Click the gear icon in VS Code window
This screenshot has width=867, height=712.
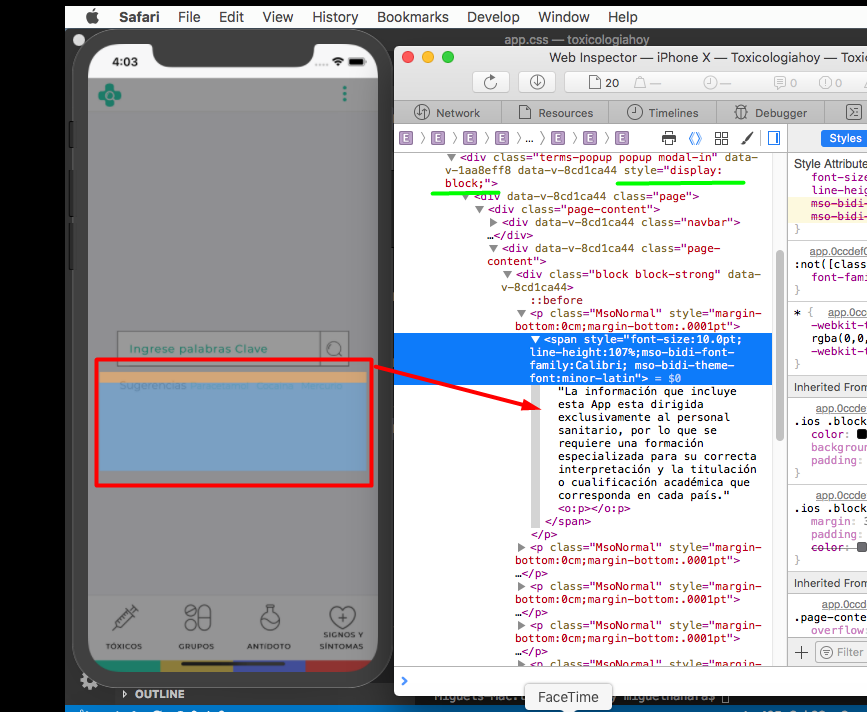coord(89,681)
